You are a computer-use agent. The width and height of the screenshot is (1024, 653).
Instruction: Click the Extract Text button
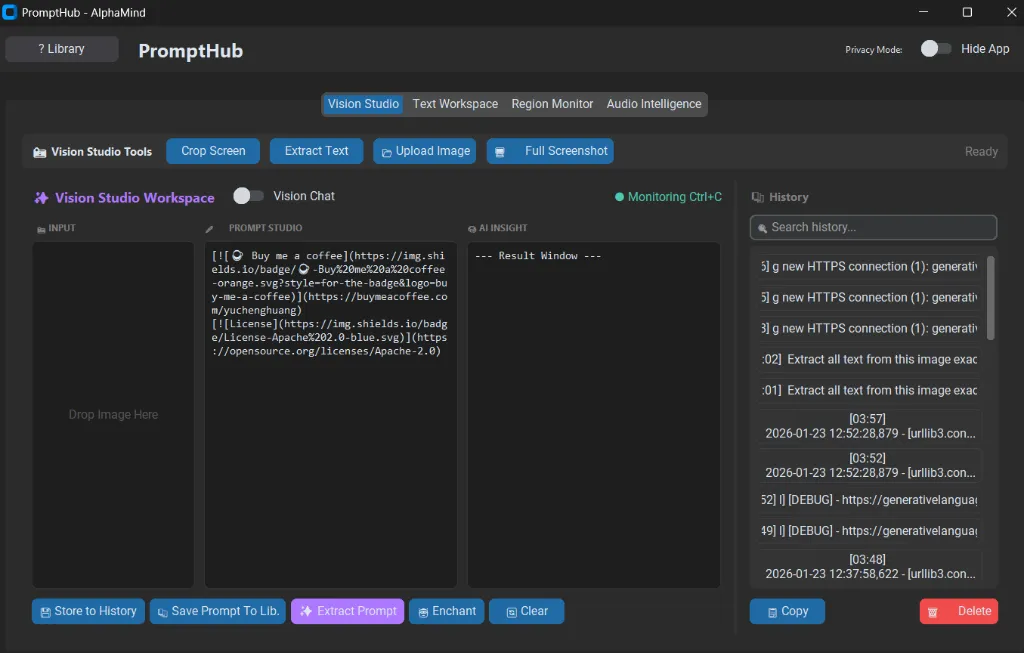coord(316,151)
